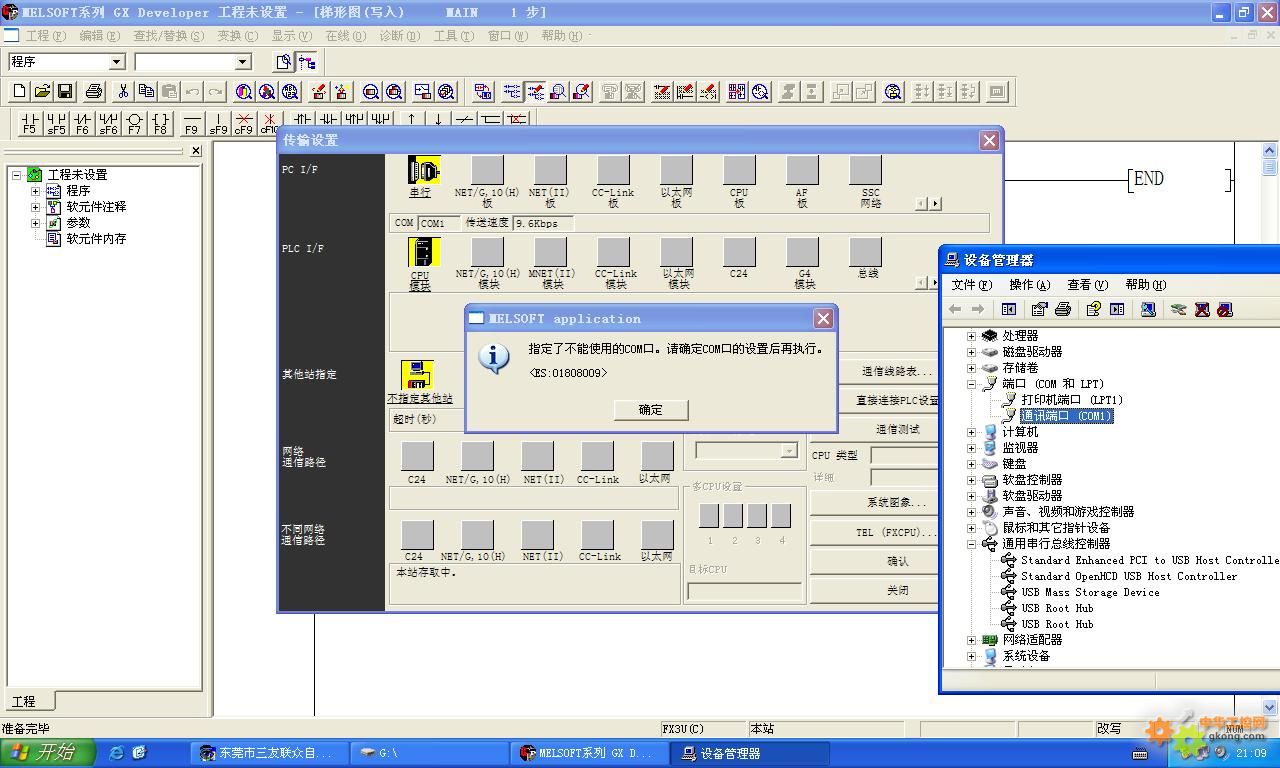Viewport: 1280px width, 768px height.
Task: Copy with the GX Developer toolbar icon
Action: pos(146,91)
